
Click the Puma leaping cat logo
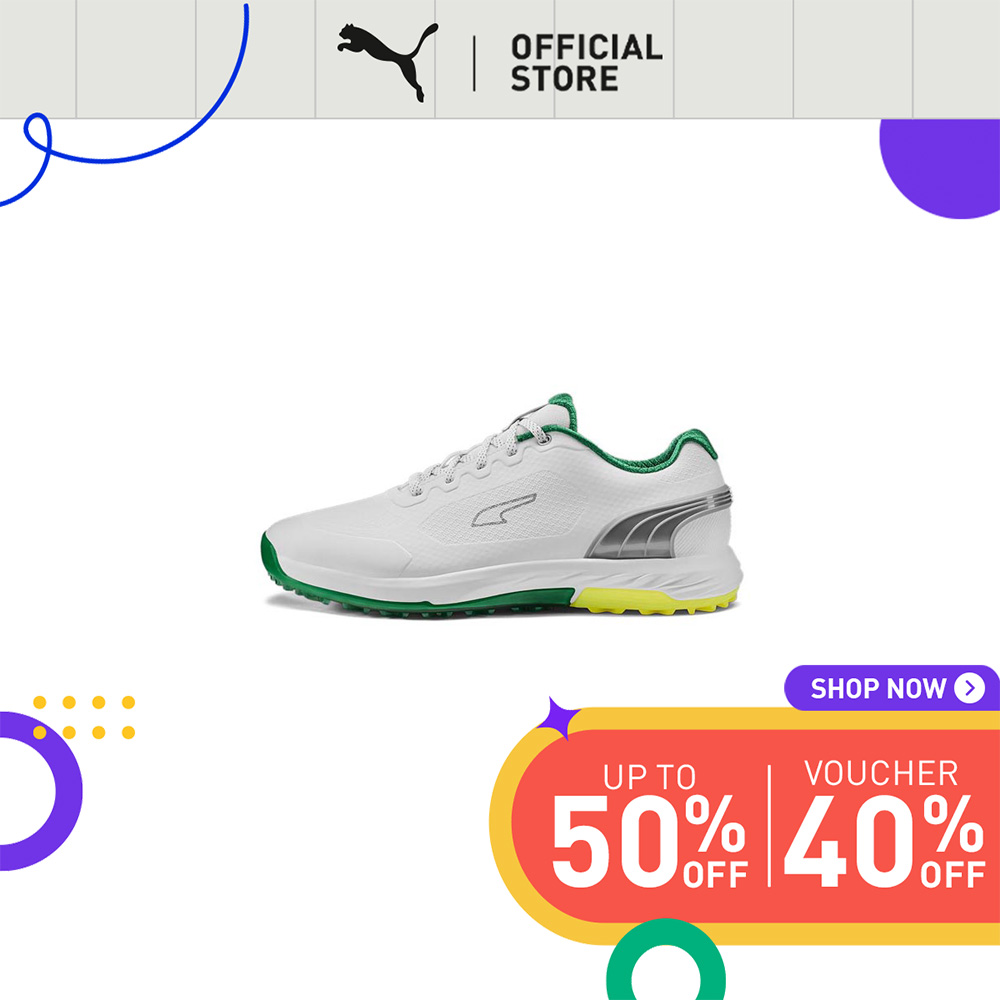388,61
